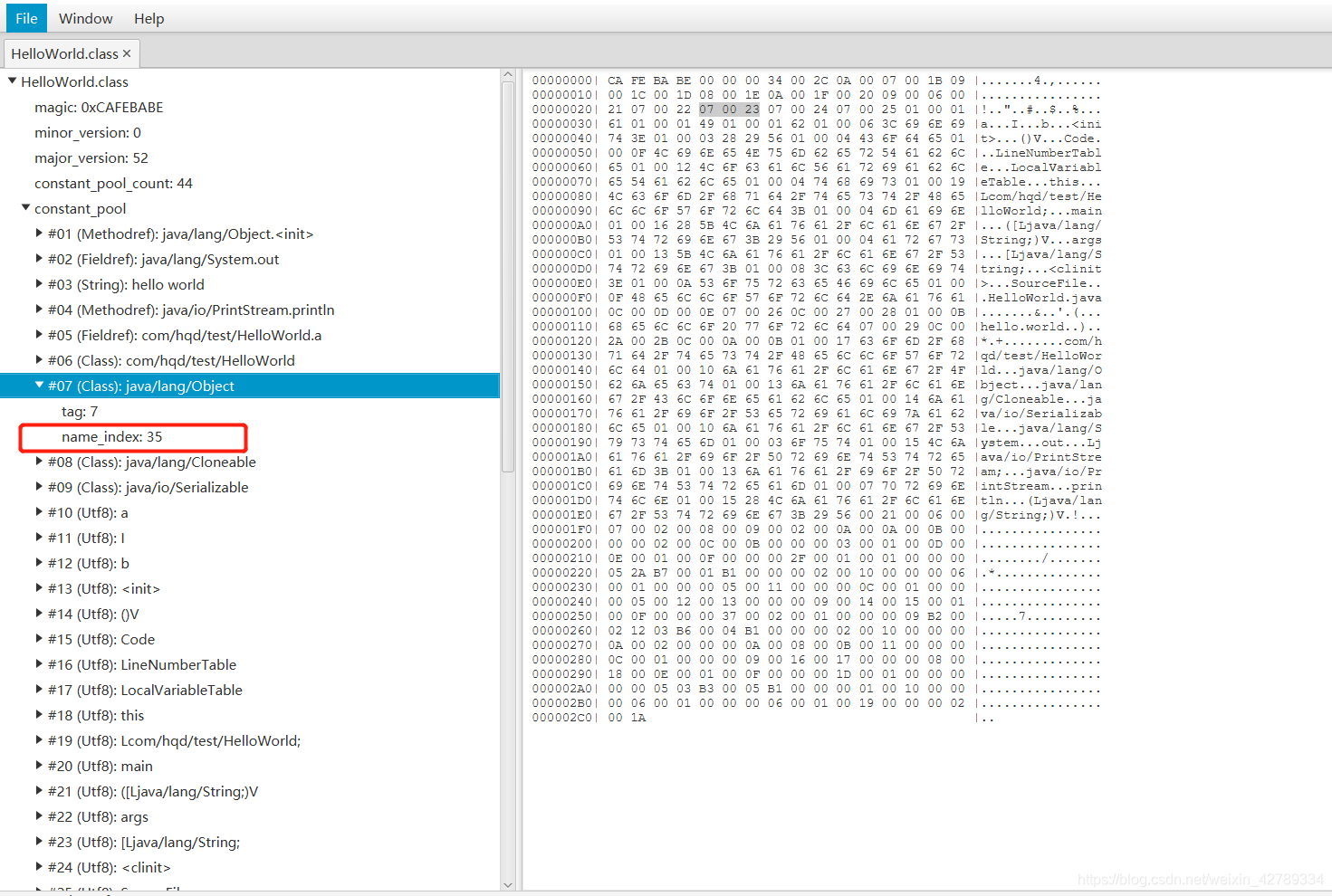The width and height of the screenshot is (1332, 896).
Task: Collapse the constant_pool node
Action: [x=26, y=207]
